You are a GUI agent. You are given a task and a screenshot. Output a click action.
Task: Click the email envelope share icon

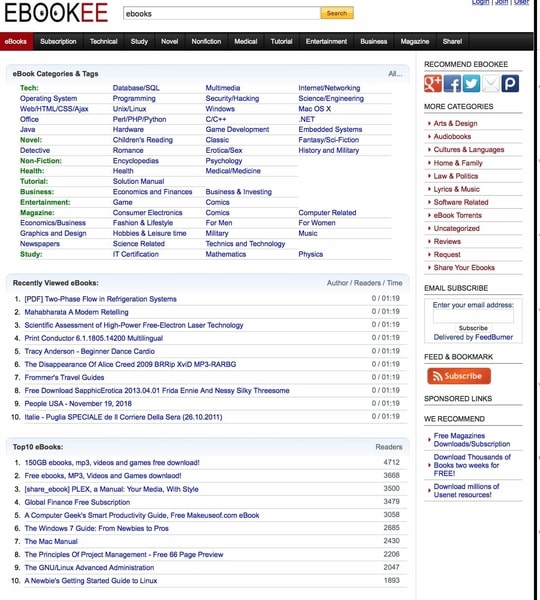(491, 83)
